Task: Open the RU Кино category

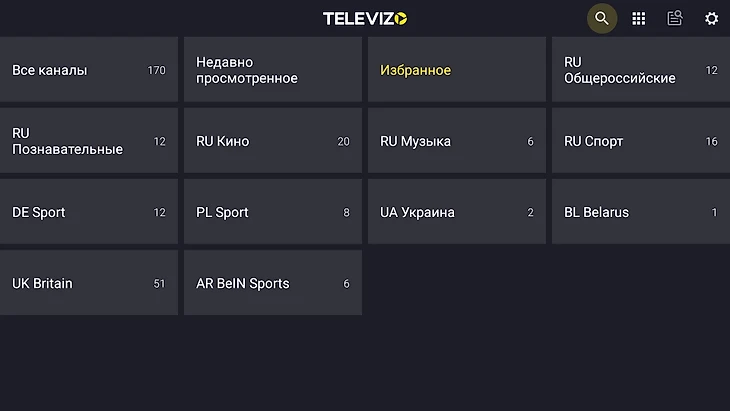Action: (272, 141)
